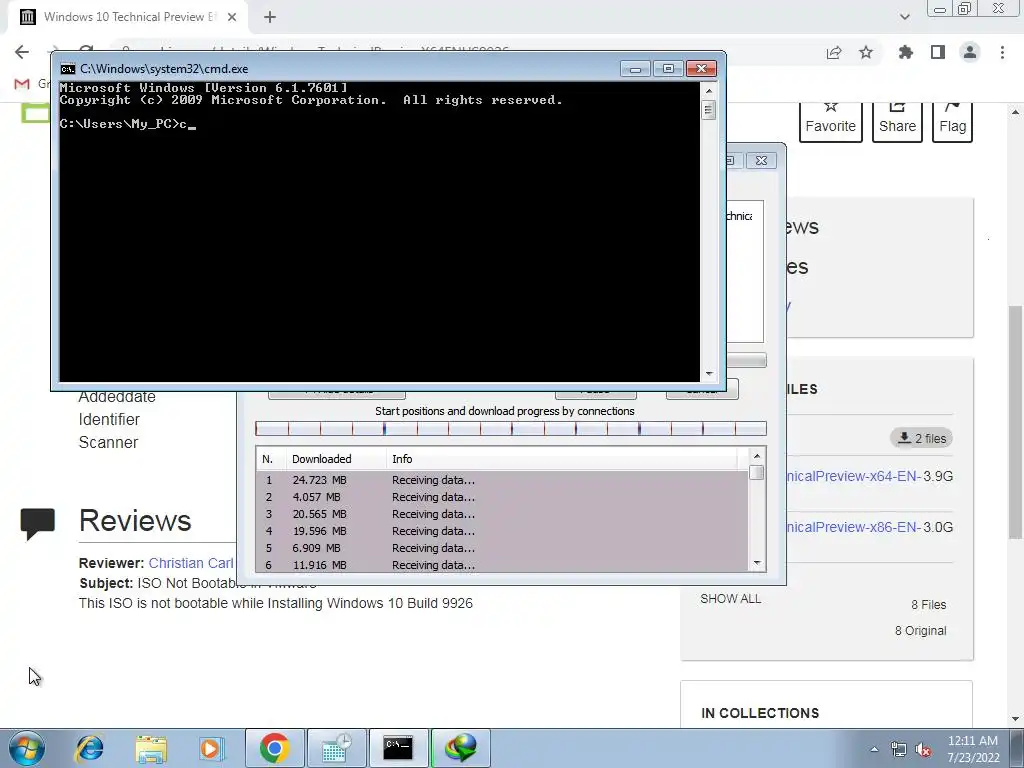Click the Scanner metadata label
The image size is (1024, 768).
coord(108,442)
